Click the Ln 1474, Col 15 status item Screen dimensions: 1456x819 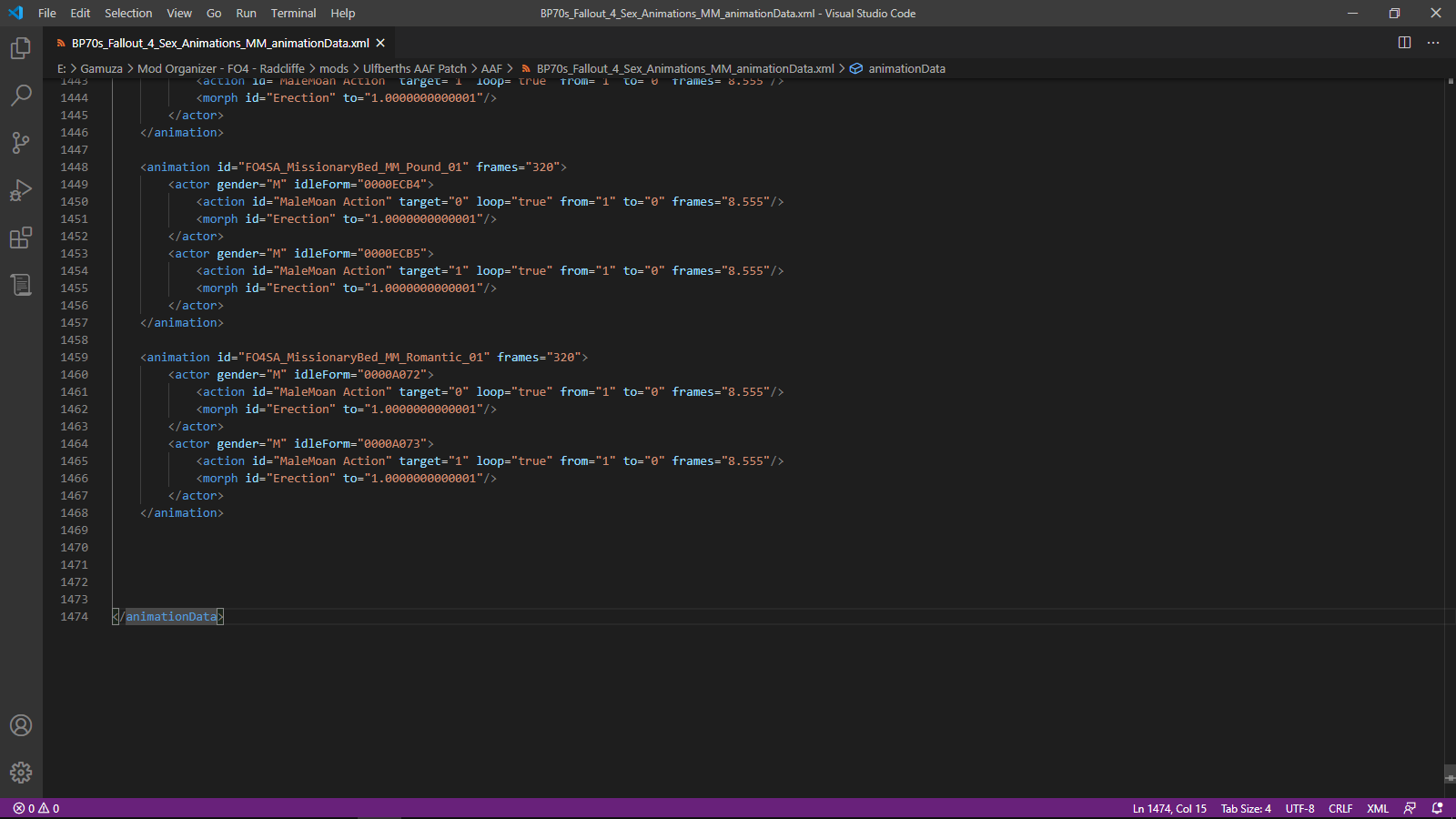coord(1169,808)
